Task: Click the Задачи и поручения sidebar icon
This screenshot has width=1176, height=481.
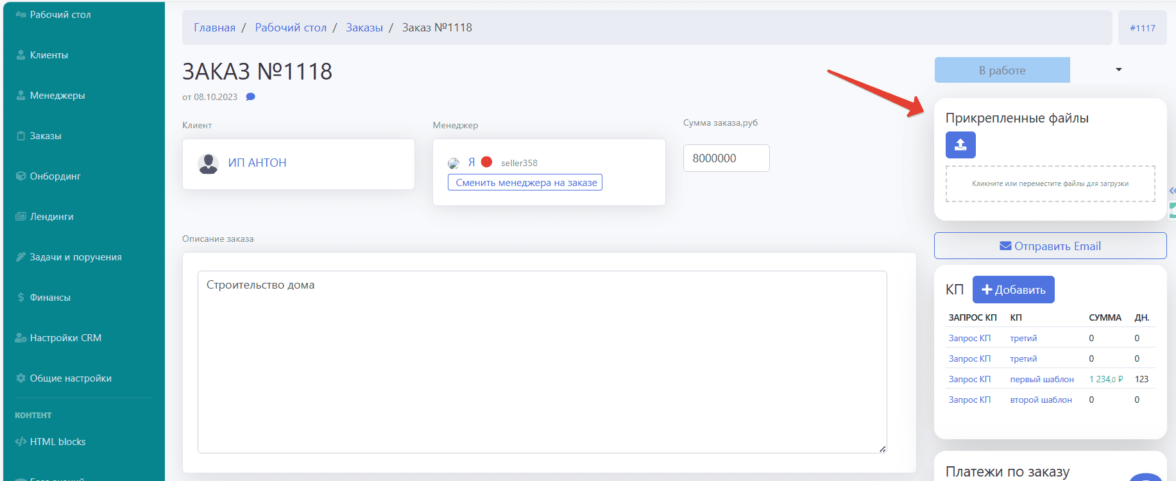Action: pos(21,257)
